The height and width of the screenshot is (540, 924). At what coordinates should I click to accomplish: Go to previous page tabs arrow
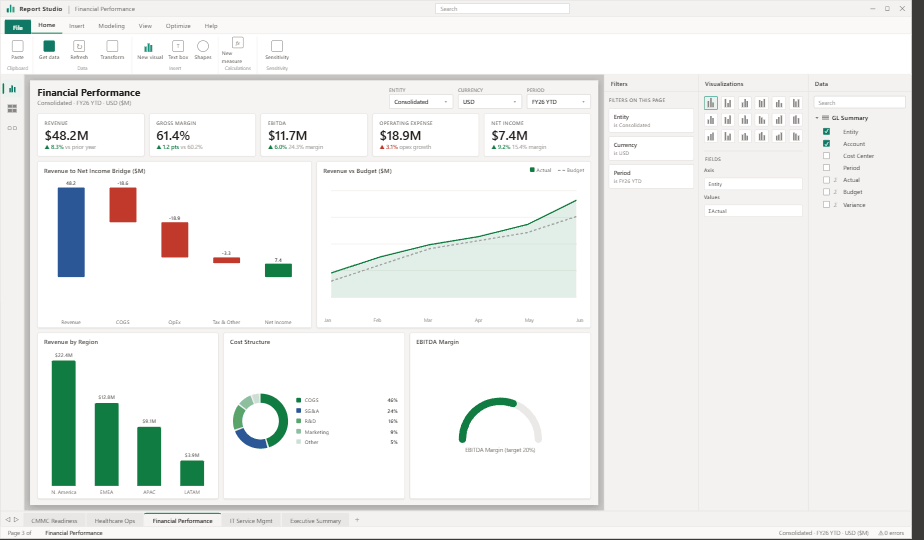coord(8,519)
